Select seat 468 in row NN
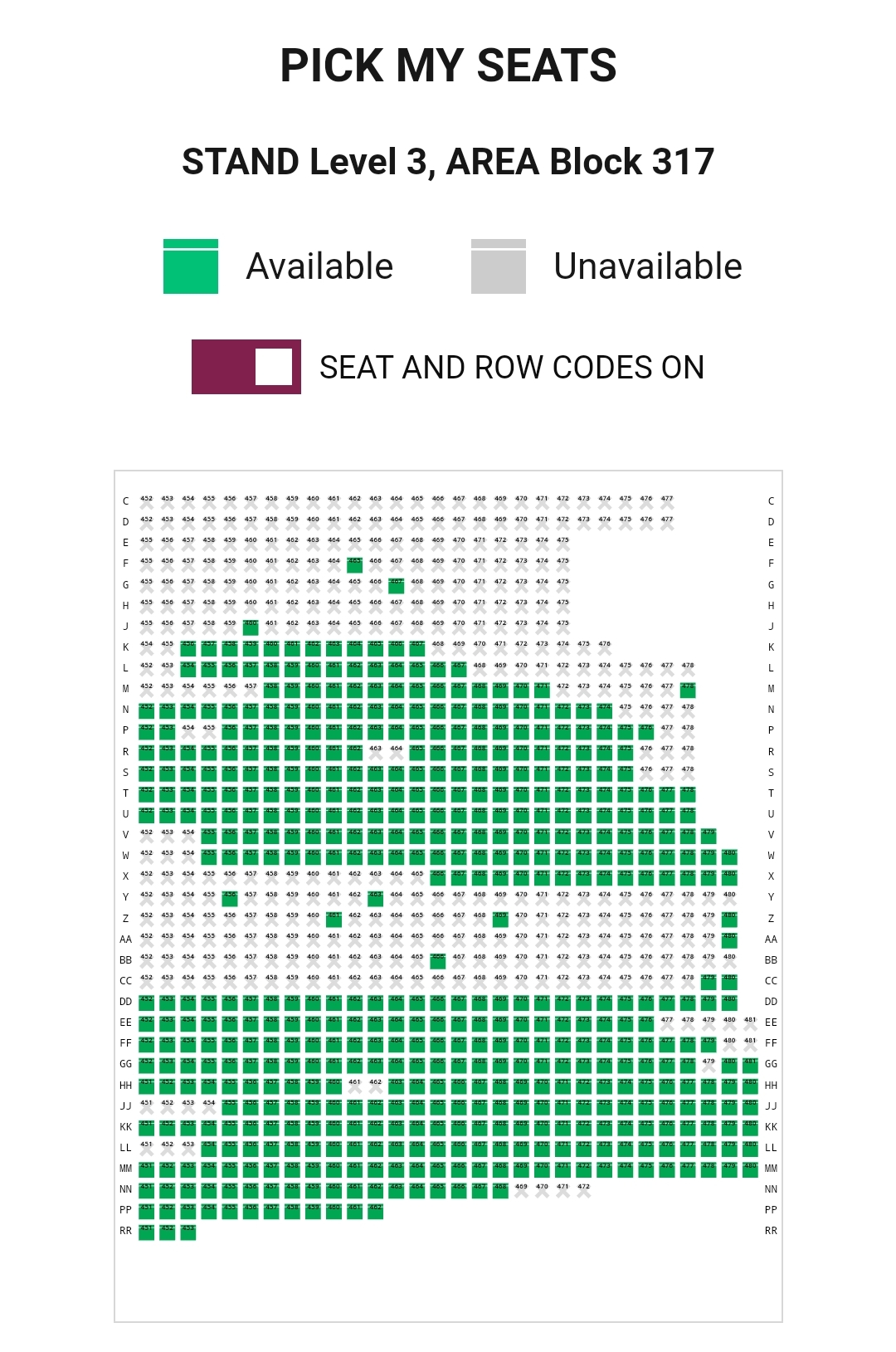The width and height of the screenshot is (896, 1352). [x=500, y=1191]
